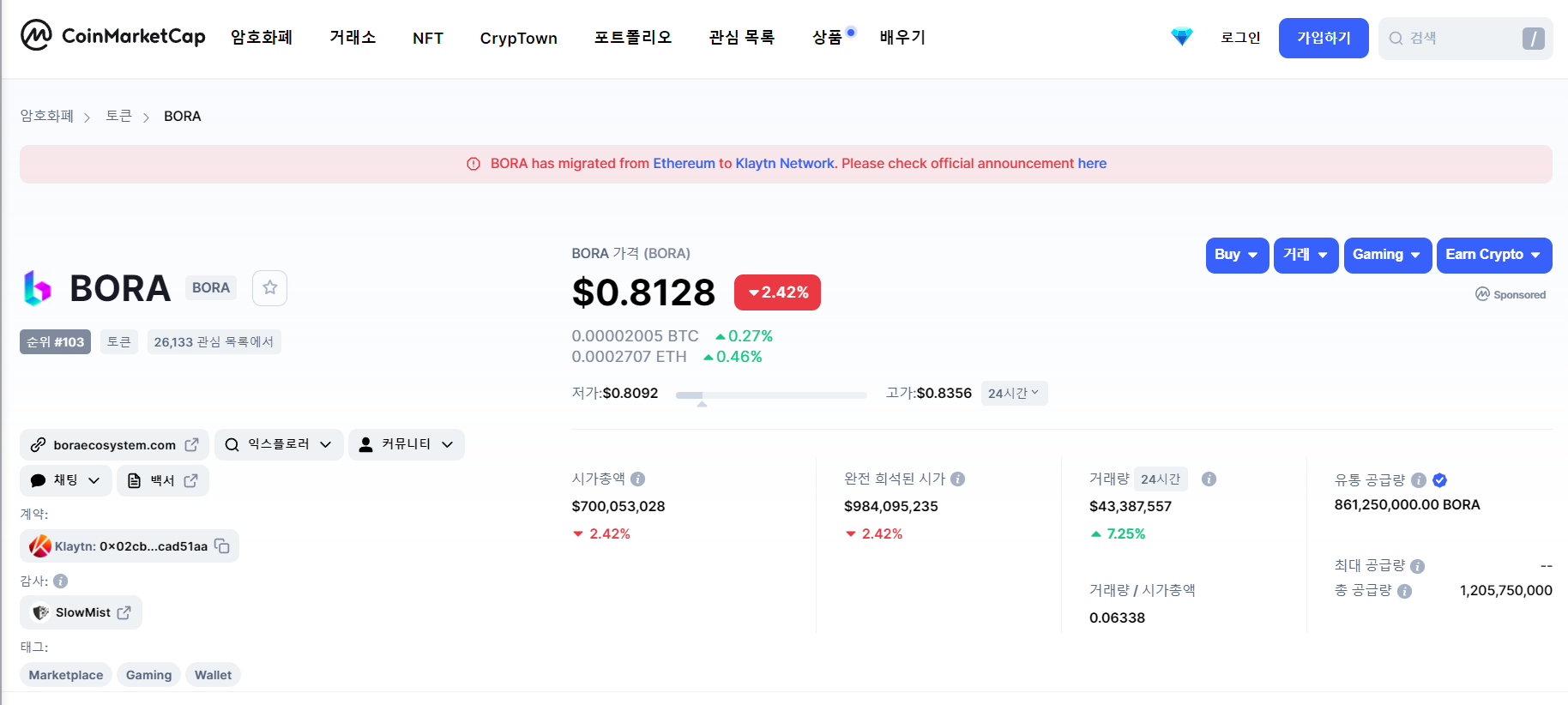1568x705 pixels.
Task: Expand the 익스플로러 dropdown
Action: (279, 444)
